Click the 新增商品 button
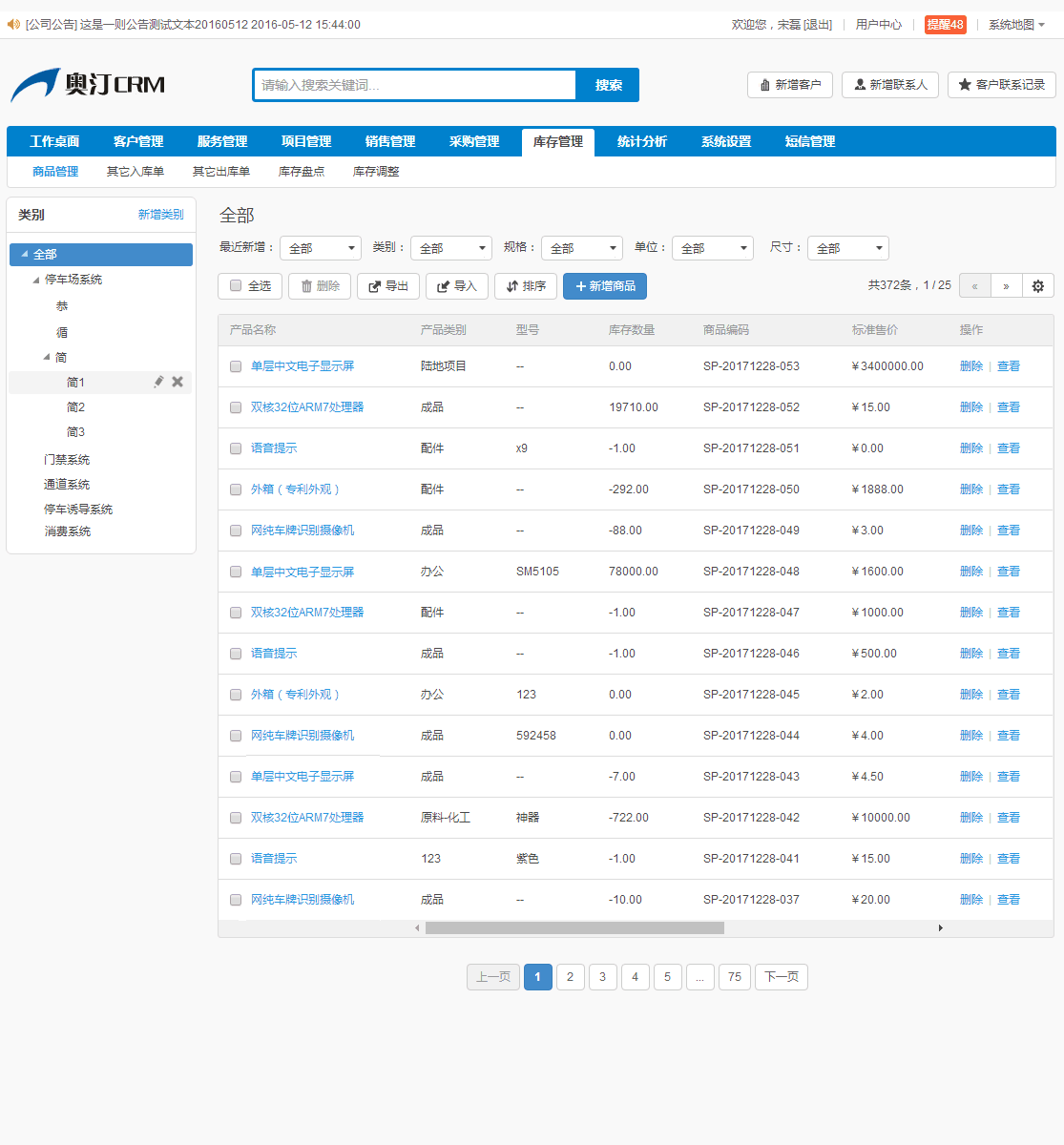 [605, 286]
